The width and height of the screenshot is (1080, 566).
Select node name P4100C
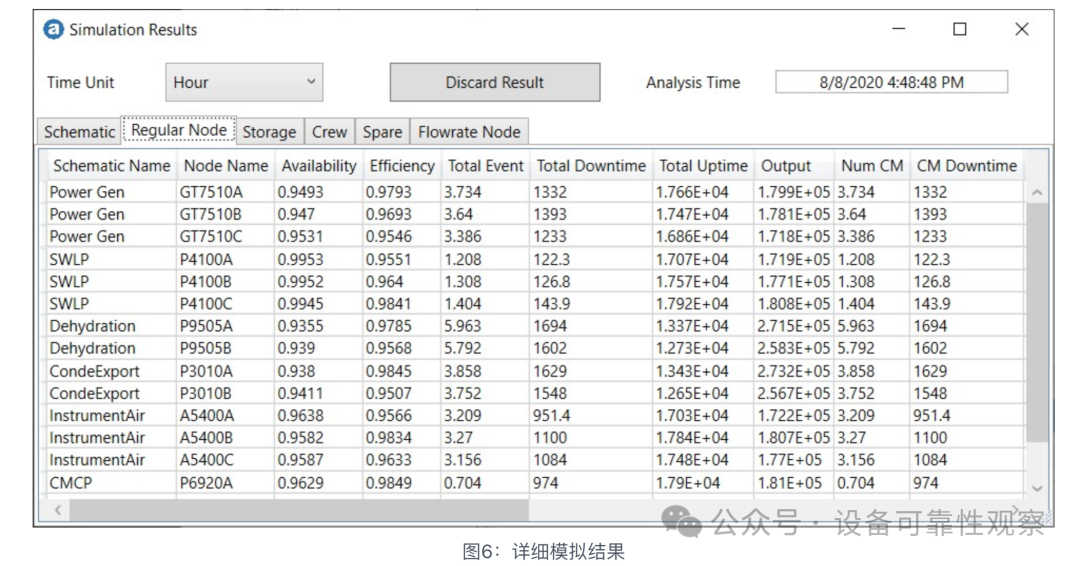coord(206,304)
